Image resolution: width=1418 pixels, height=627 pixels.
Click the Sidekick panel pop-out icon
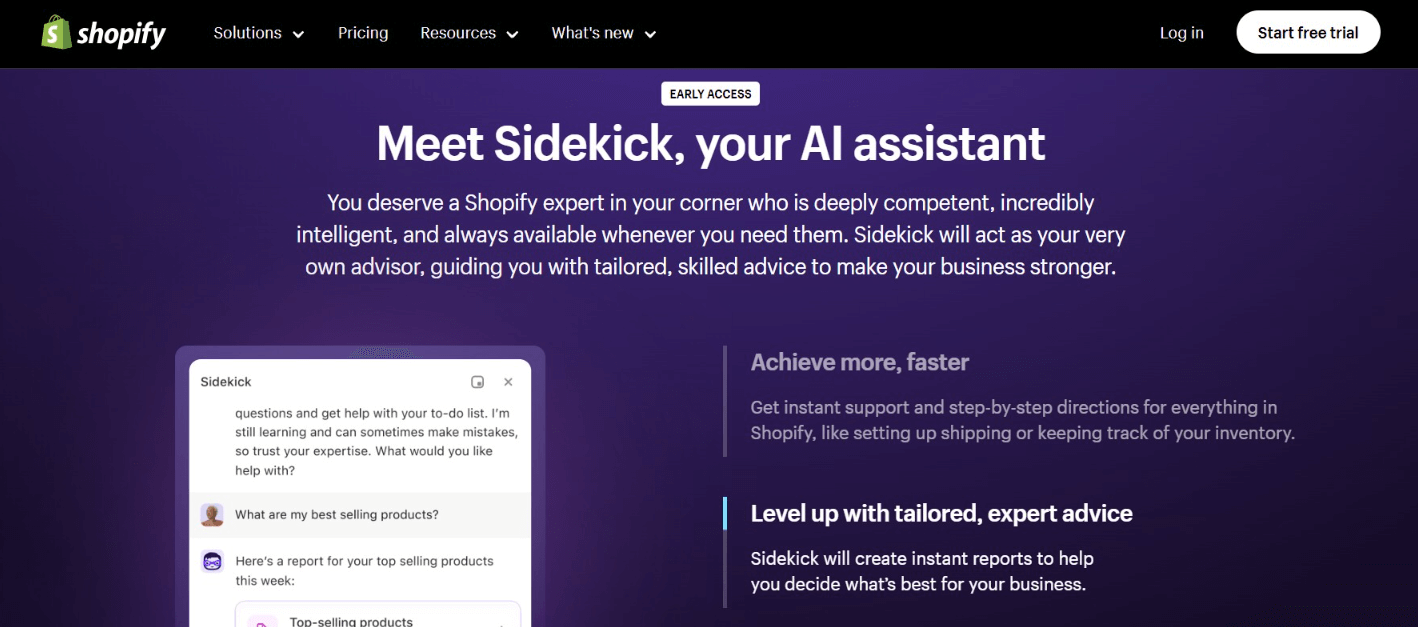pyautogui.click(x=477, y=382)
